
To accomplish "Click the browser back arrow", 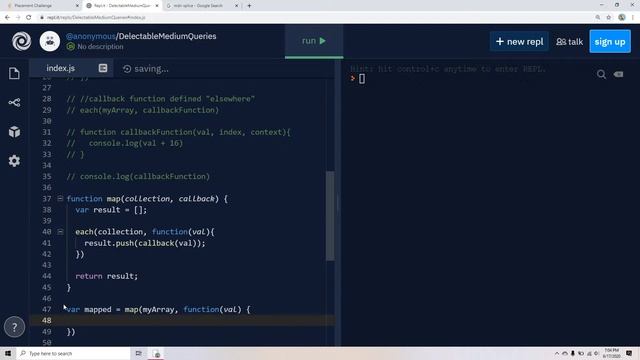I will [7, 18].
